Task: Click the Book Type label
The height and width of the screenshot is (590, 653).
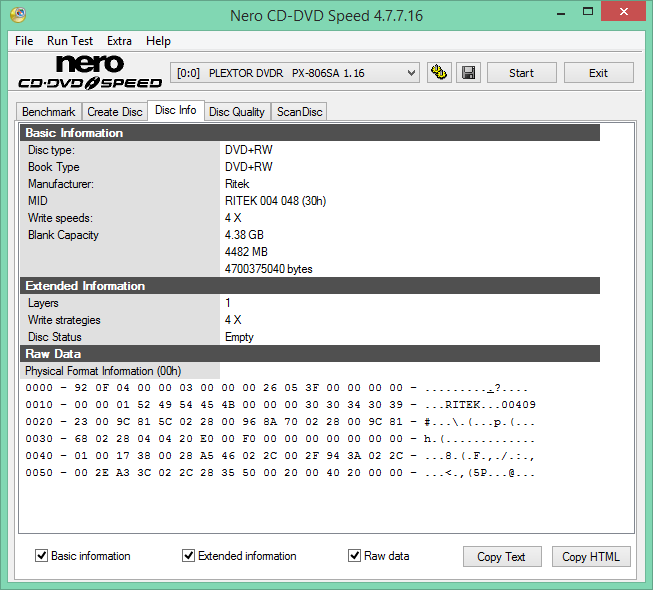Action: [x=54, y=167]
